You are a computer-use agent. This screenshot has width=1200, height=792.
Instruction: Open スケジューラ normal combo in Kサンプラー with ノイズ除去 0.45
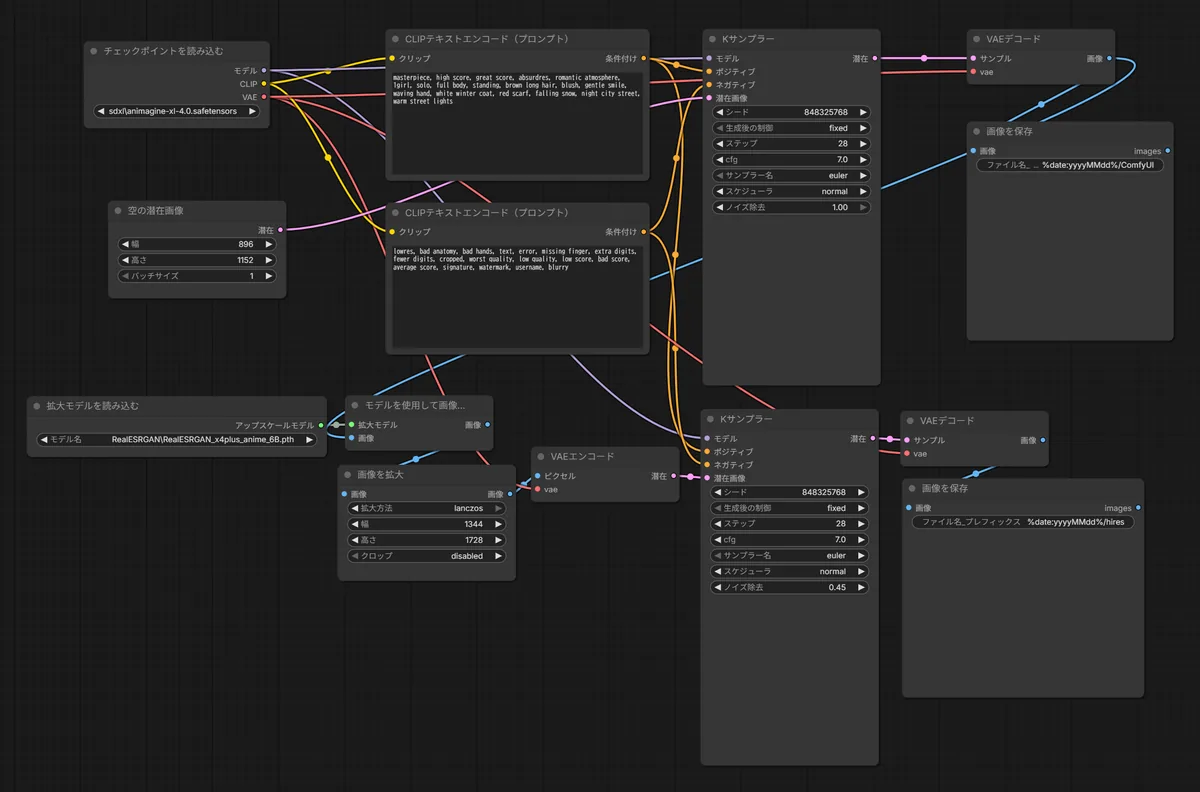click(x=790, y=571)
